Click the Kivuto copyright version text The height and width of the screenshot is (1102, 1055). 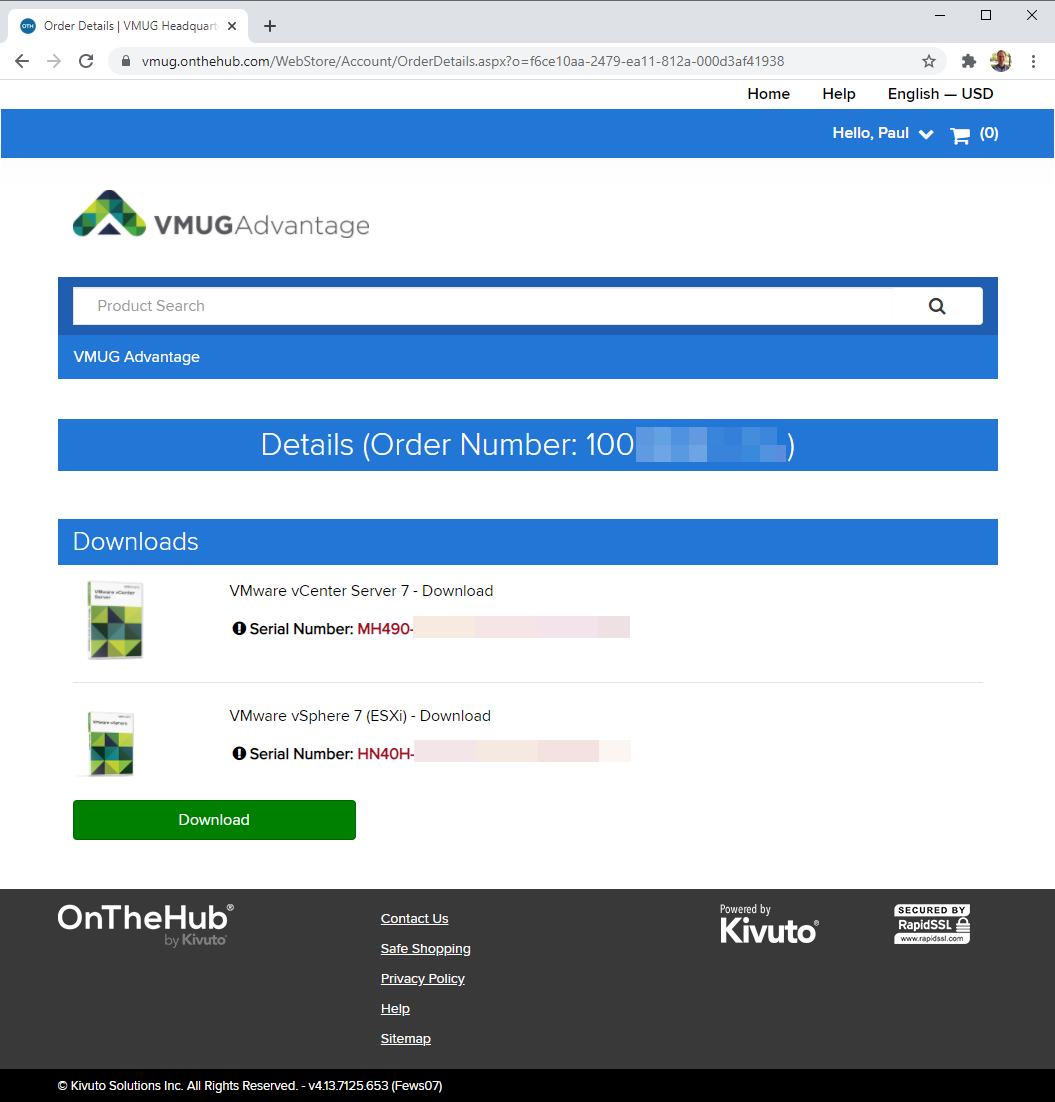pos(250,1086)
